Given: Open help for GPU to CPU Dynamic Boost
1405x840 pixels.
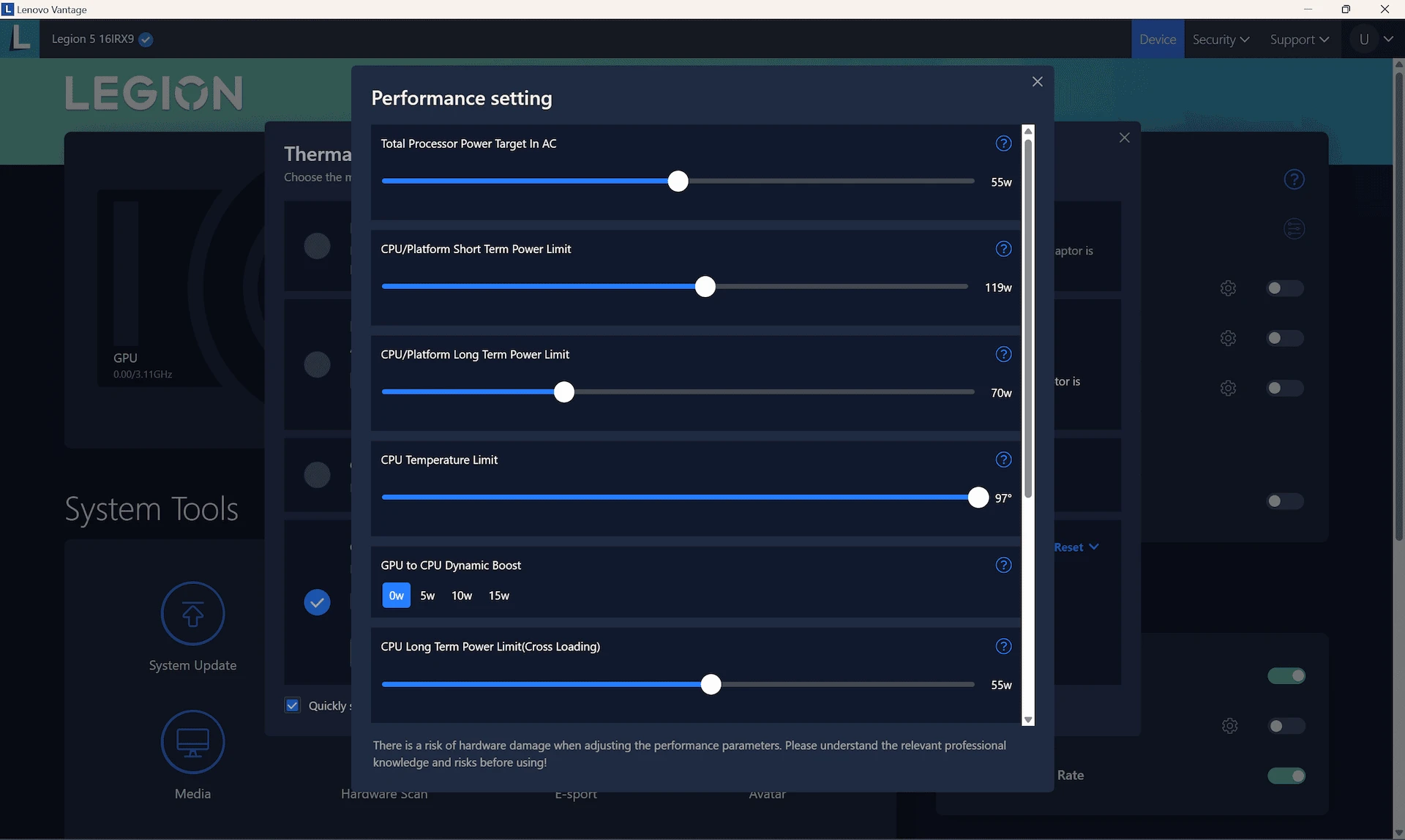Looking at the screenshot, I should coord(1003,565).
